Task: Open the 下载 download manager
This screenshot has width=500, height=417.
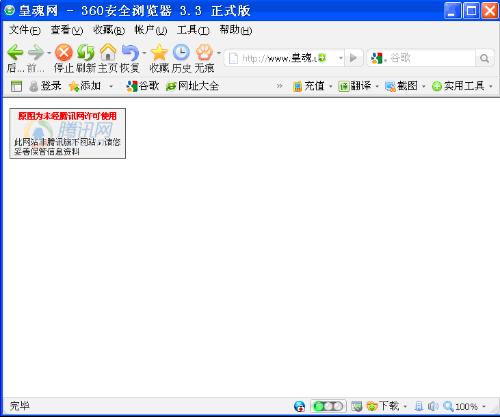Action: (382, 406)
